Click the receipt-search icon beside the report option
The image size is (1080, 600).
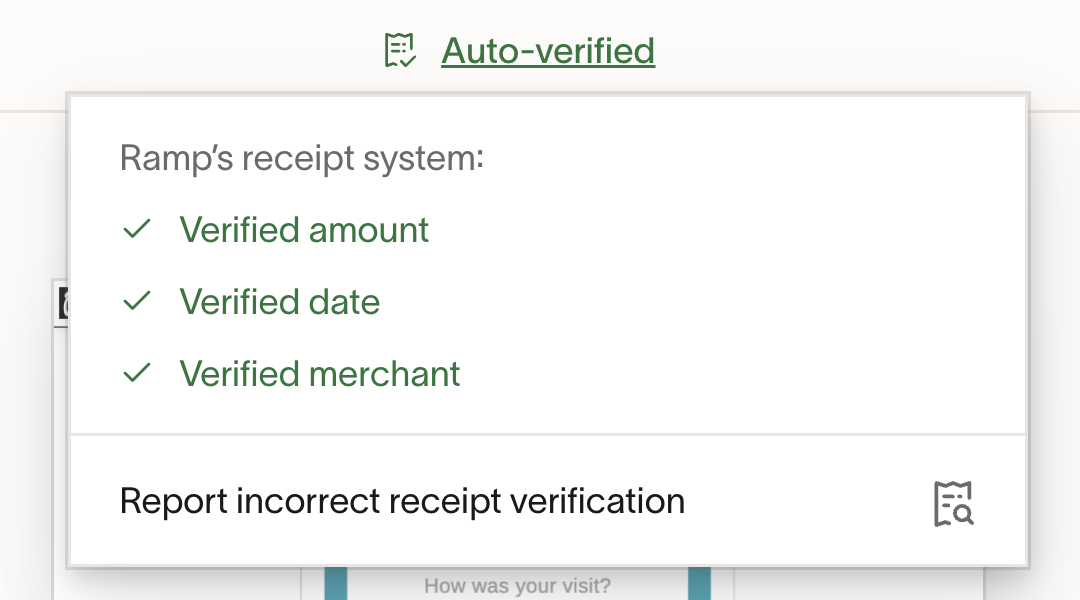[953, 501]
